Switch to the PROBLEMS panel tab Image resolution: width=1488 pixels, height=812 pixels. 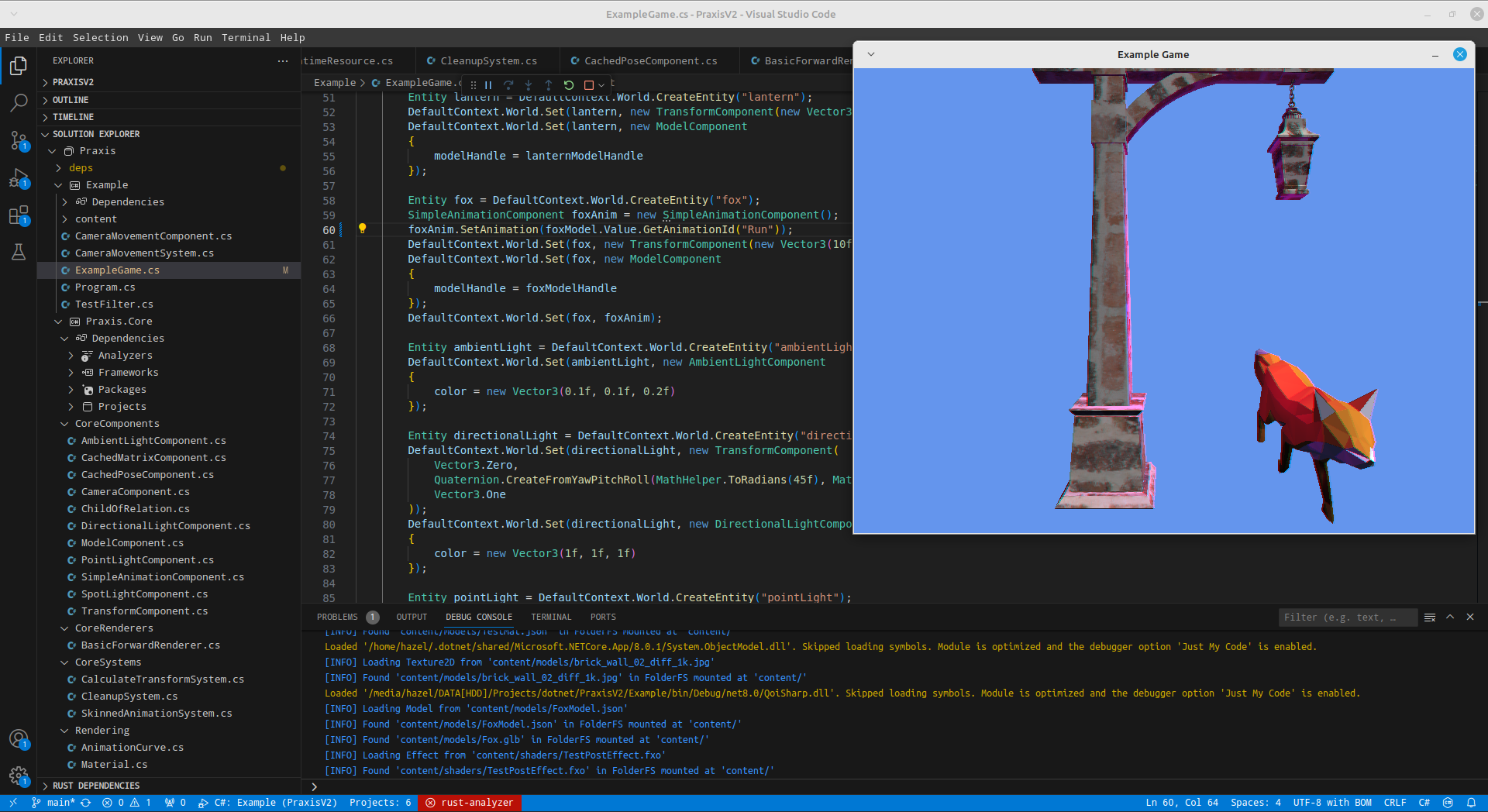(337, 618)
